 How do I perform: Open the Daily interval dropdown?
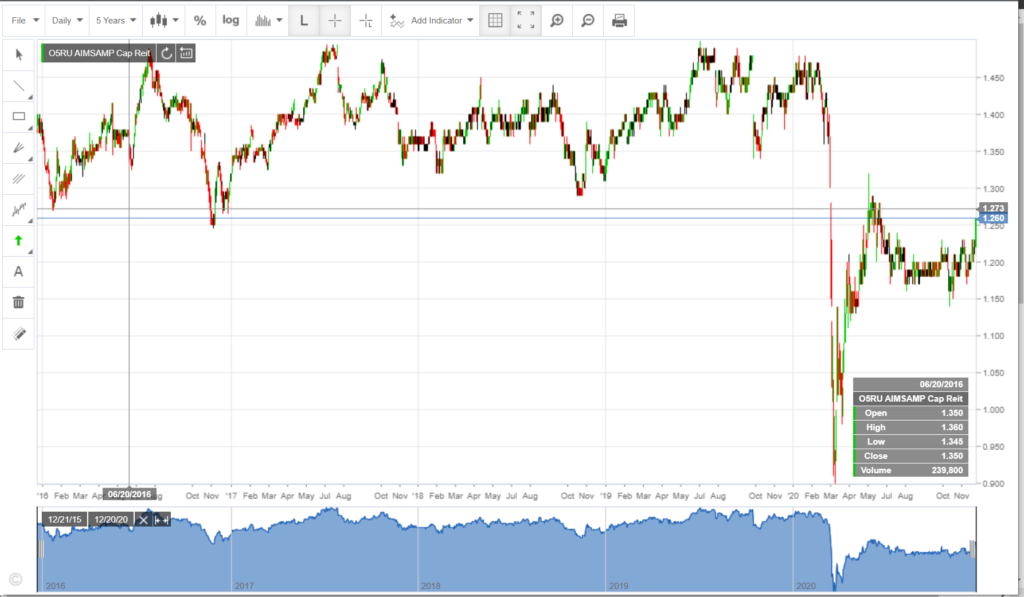67,20
